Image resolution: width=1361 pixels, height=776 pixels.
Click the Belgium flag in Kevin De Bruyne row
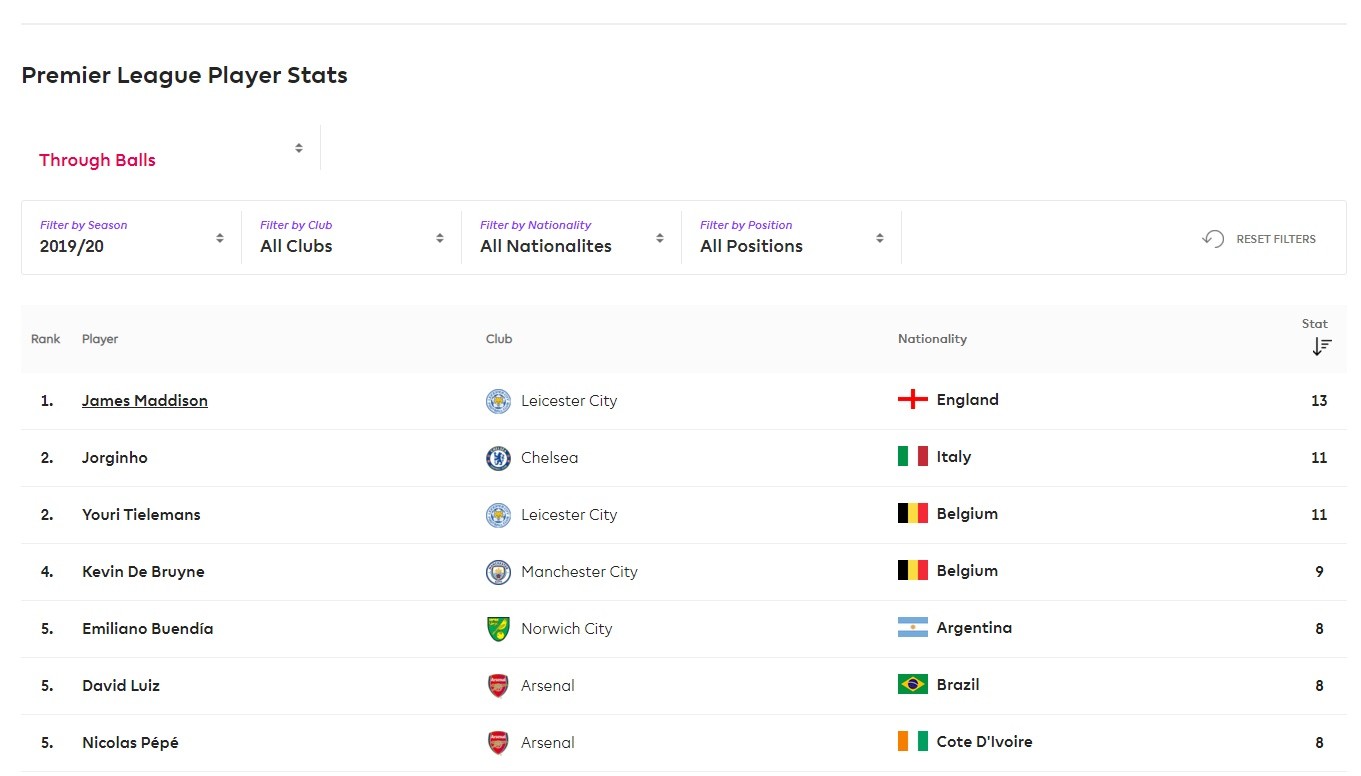tap(913, 571)
